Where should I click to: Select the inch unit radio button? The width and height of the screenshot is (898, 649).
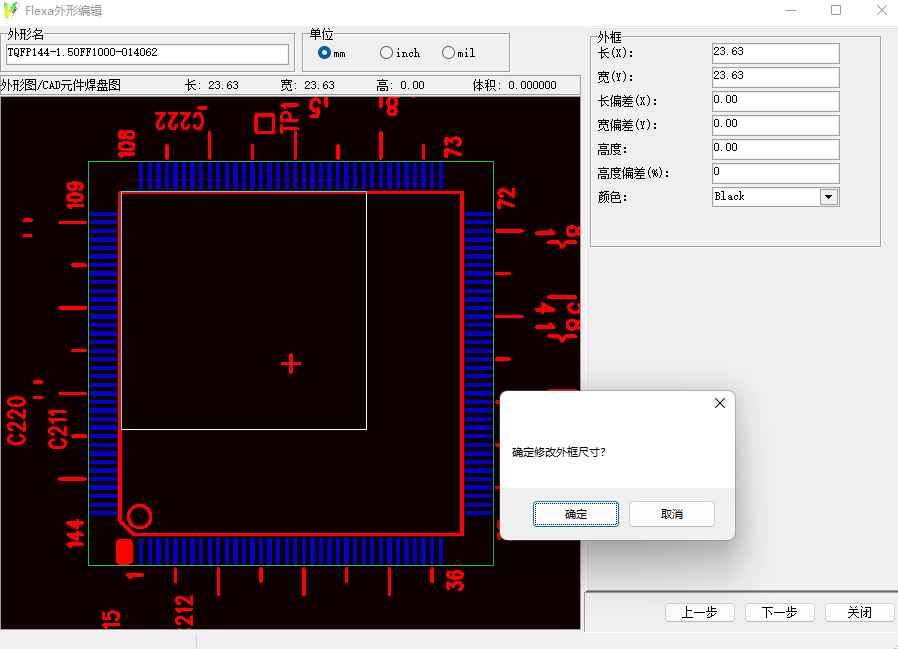coord(387,53)
